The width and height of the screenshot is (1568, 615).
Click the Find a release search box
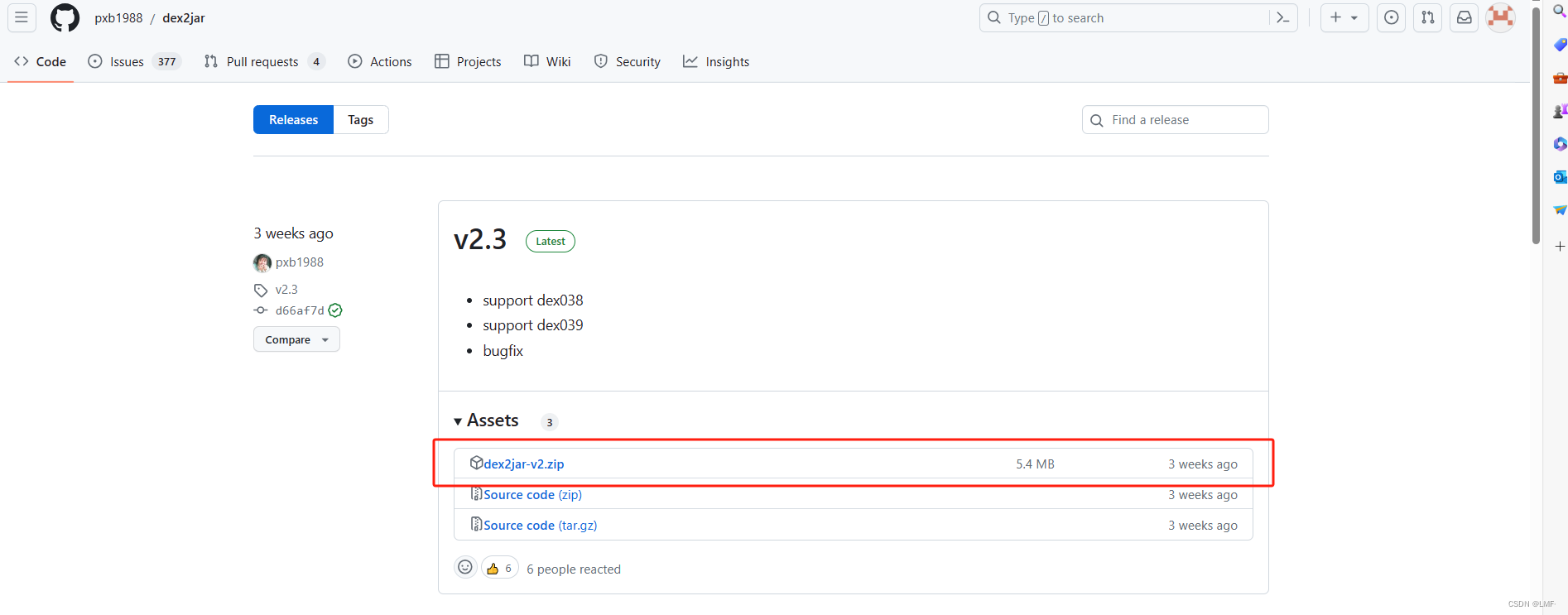pos(1175,119)
